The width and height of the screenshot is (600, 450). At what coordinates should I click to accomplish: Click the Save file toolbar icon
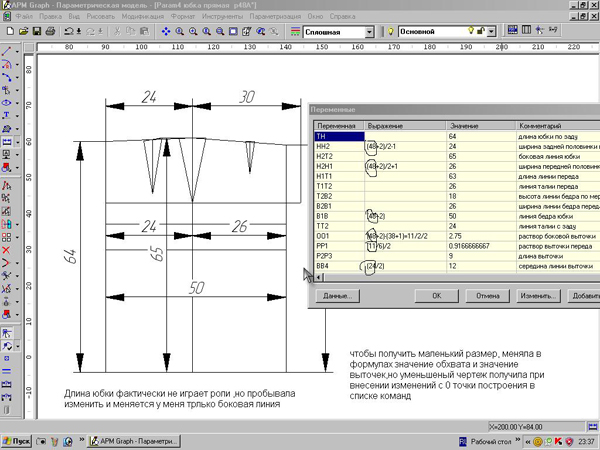(x=36, y=32)
